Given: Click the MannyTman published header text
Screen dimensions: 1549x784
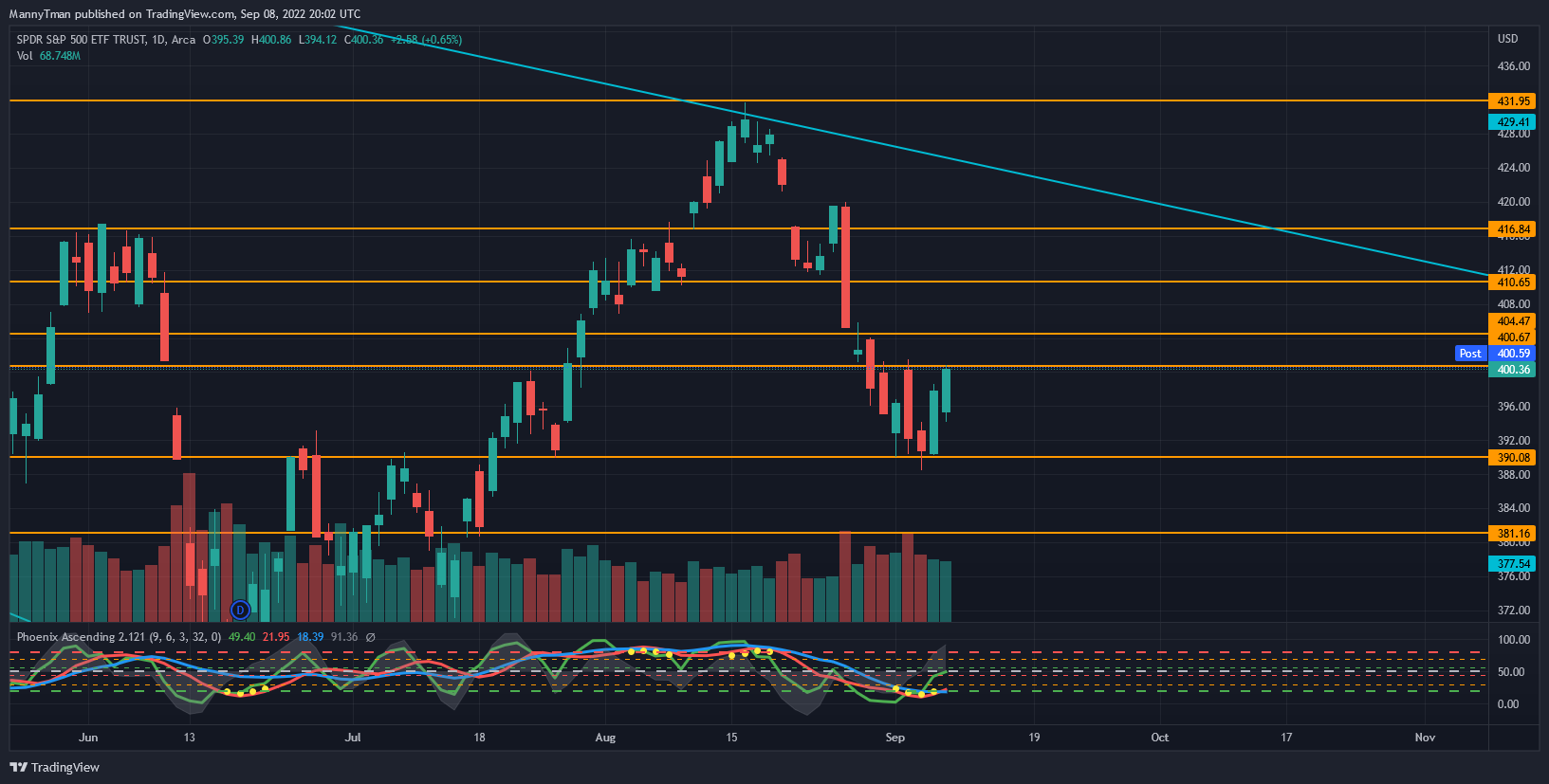Looking at the screenshot, I should [x=185, y=14].
